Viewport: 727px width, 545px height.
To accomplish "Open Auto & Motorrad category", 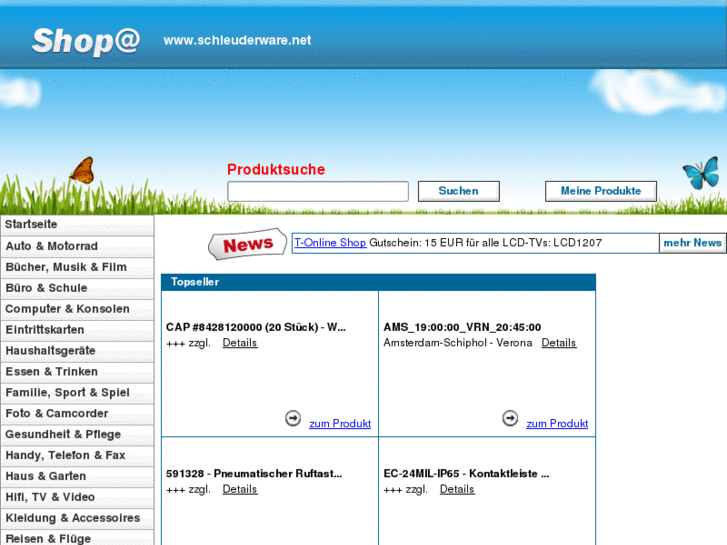I will [77, 246].
